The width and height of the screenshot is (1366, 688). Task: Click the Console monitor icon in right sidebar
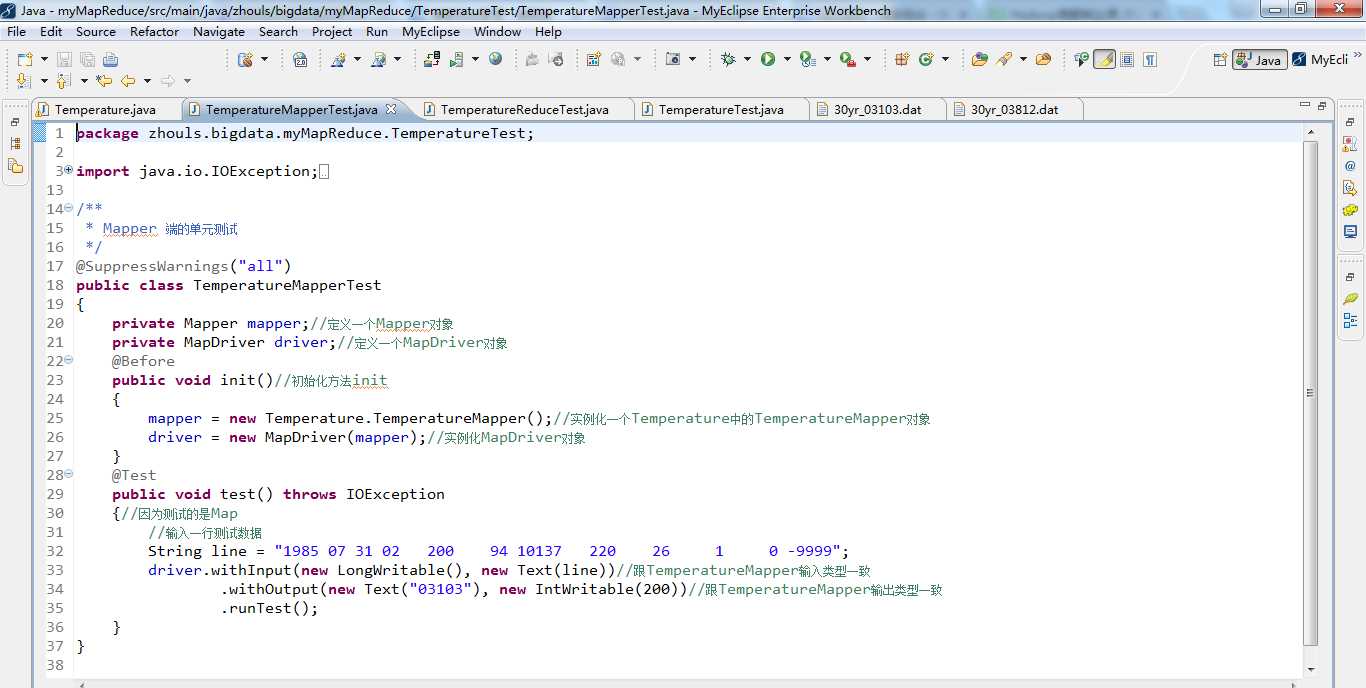(1350, 232)
